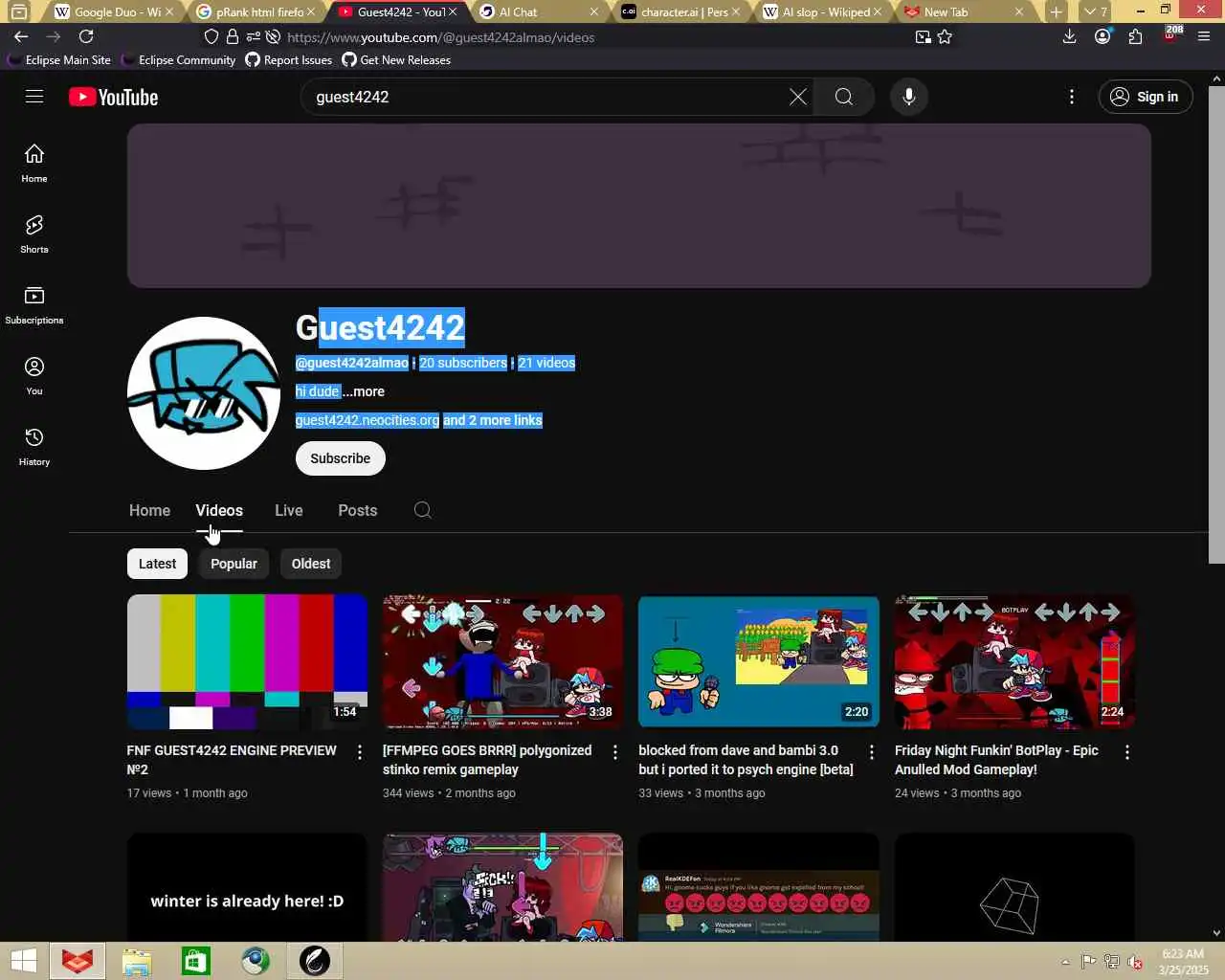
Task: Switch to the pRank html firefox tab
Action: [x=256, y=11]
